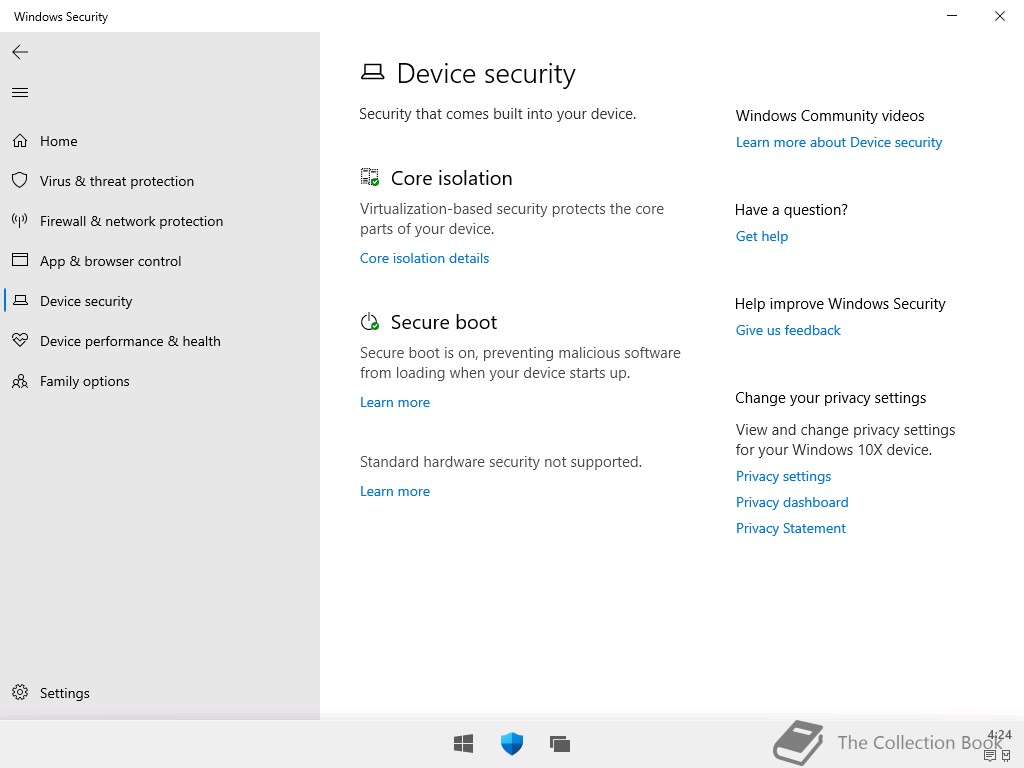The height and width of the screenshot is (768, 1024).
Task: Open Settings at sidebar bottom
Action: tap(160, 692)
